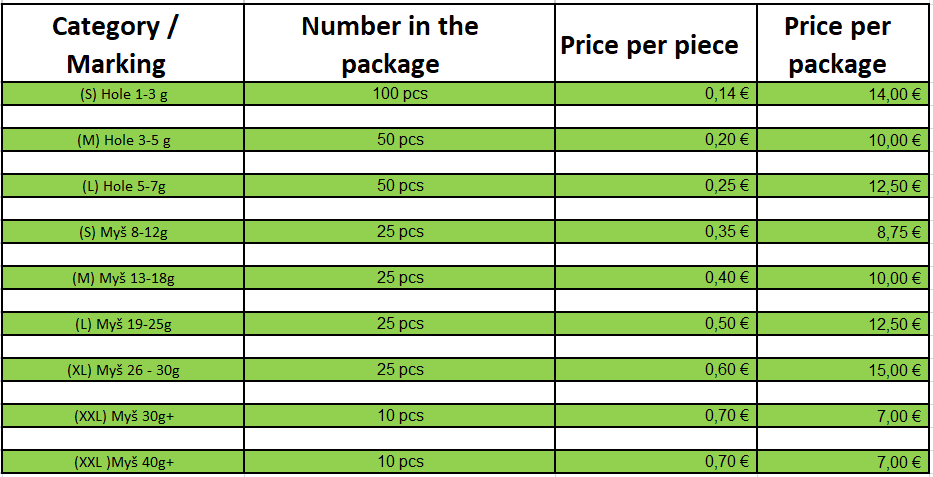
Task: Select the (S) Hole 1-3 g cell
Action: coord(123,94)
